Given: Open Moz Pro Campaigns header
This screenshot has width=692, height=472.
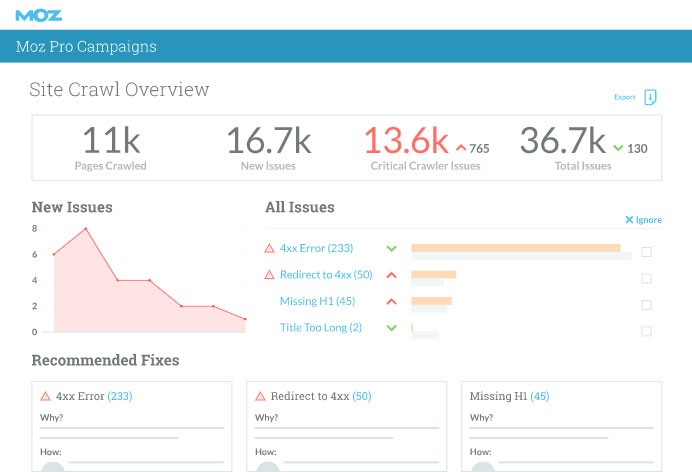Looking at the screenshot, I should [x=87, y=47].
